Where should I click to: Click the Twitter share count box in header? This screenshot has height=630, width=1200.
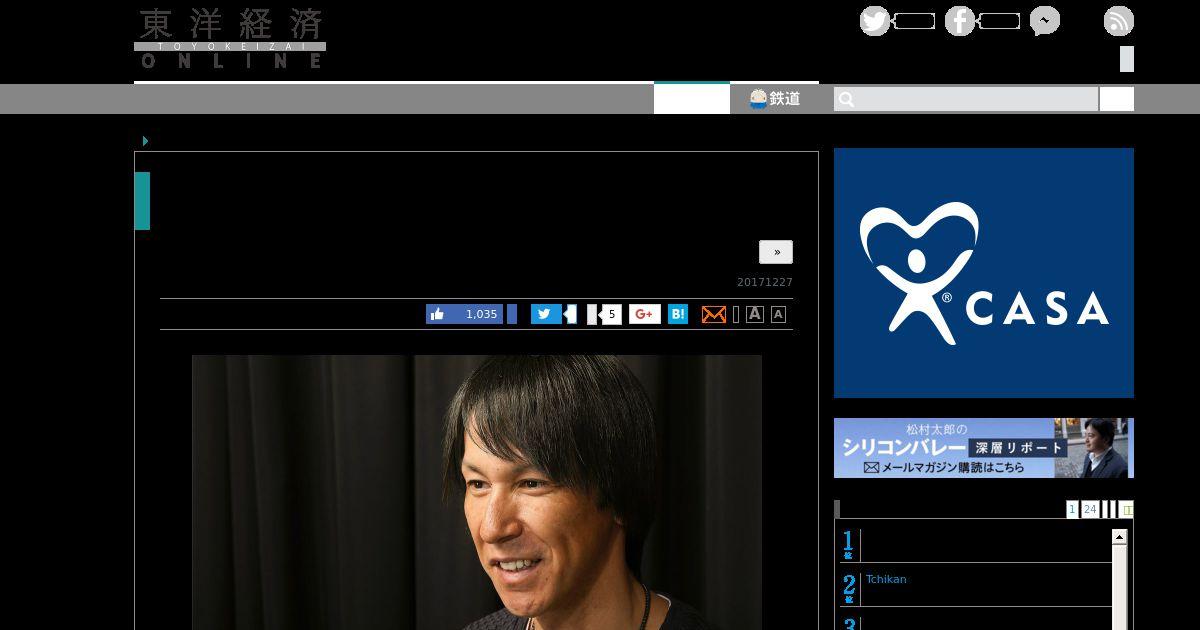click(914, 21)
